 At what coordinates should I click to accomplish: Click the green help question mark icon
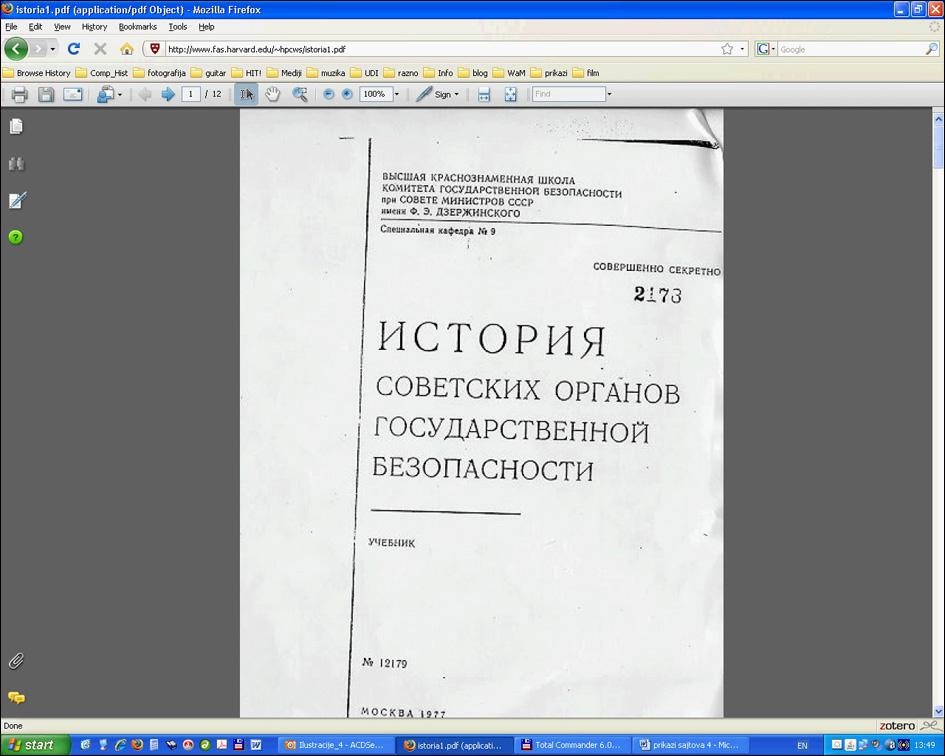(16, 237)
